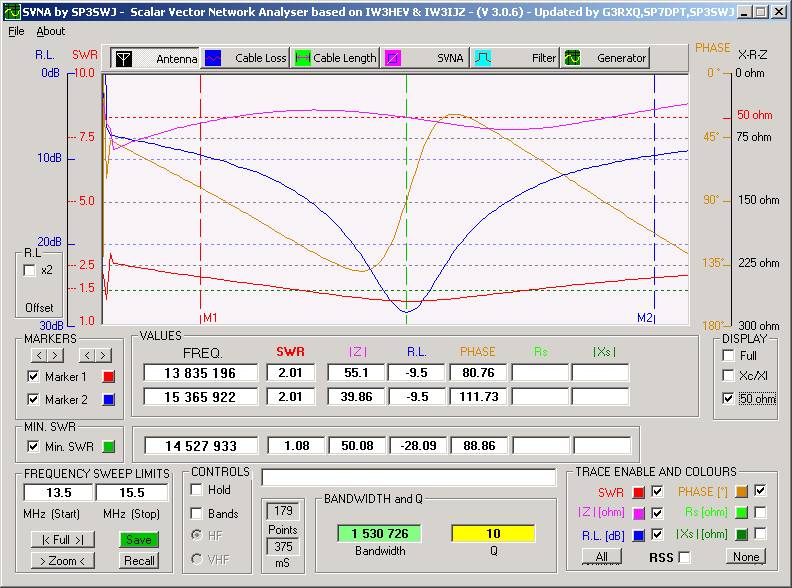Image resolution: width=792 pixels, height=588 pixels.
Task: Select the SVNA mode icon
Action: point(394,58)
